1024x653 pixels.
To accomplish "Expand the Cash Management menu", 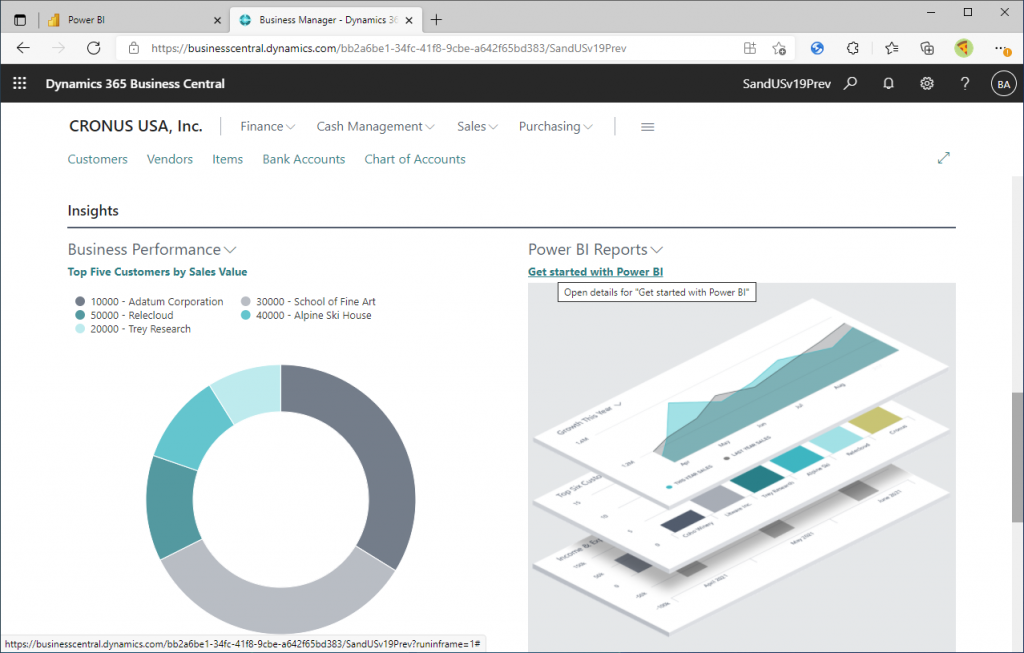I will point(376,127).
